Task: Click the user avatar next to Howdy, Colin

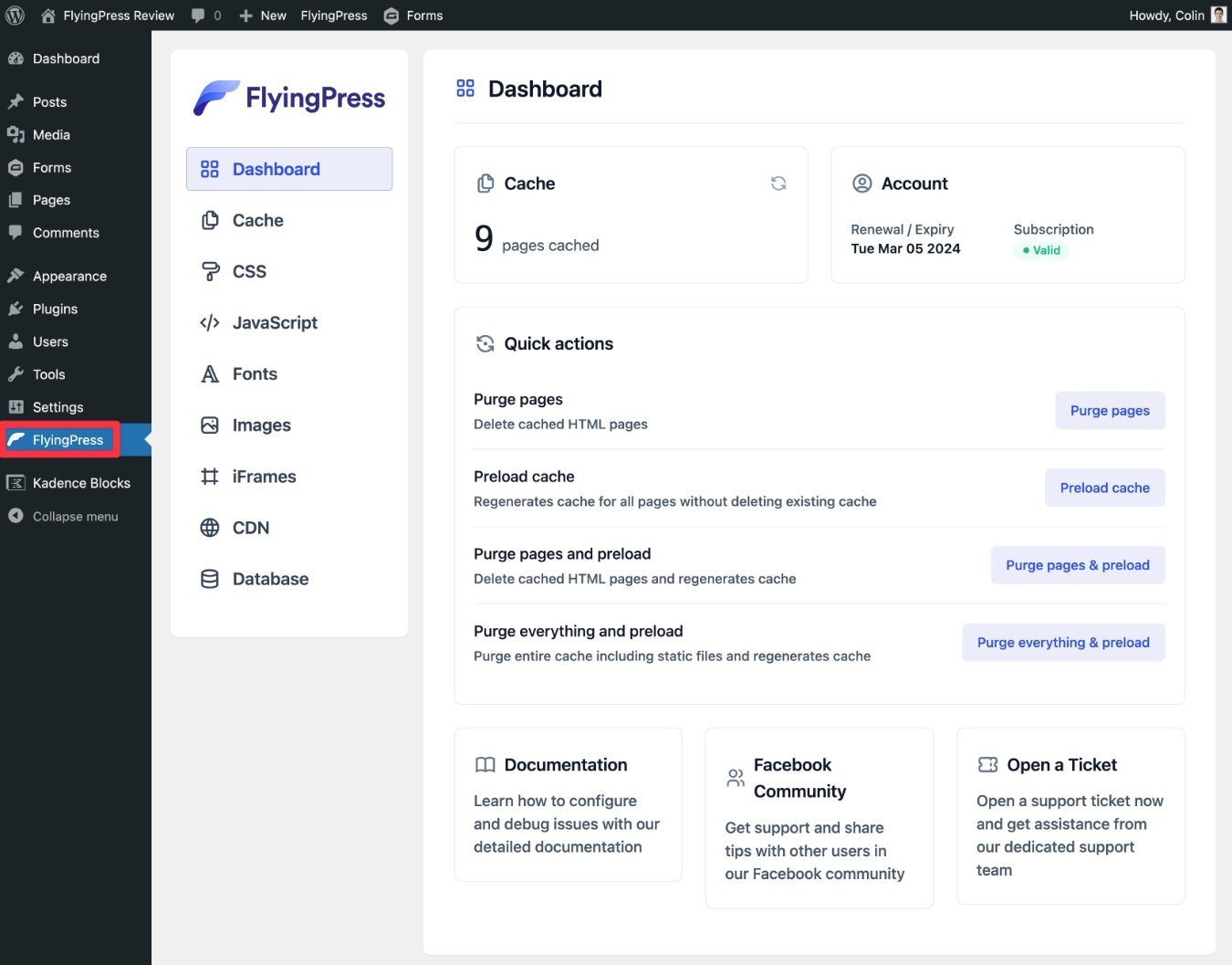Action: tap(1218, 15)
